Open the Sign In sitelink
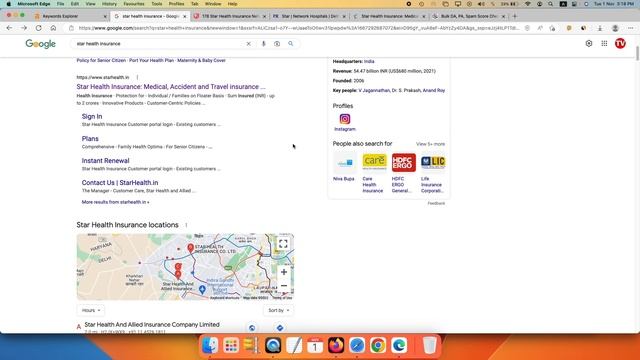The width and height of the screenshot is (640, 360). pyautogui.click(x=92, y=116)
